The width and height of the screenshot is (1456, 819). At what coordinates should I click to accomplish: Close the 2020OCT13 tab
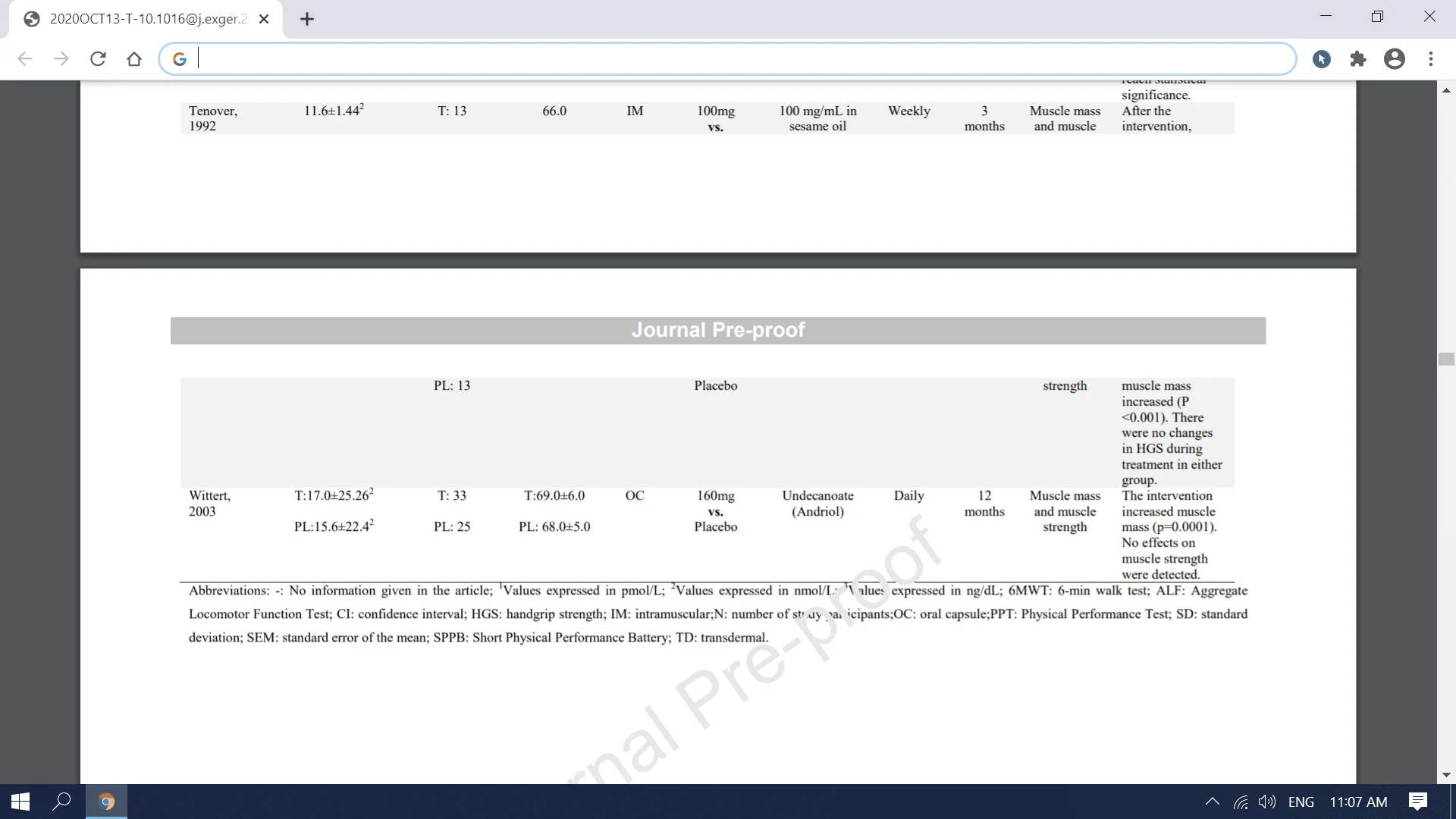pyautogui.click(x=264, y=19)
